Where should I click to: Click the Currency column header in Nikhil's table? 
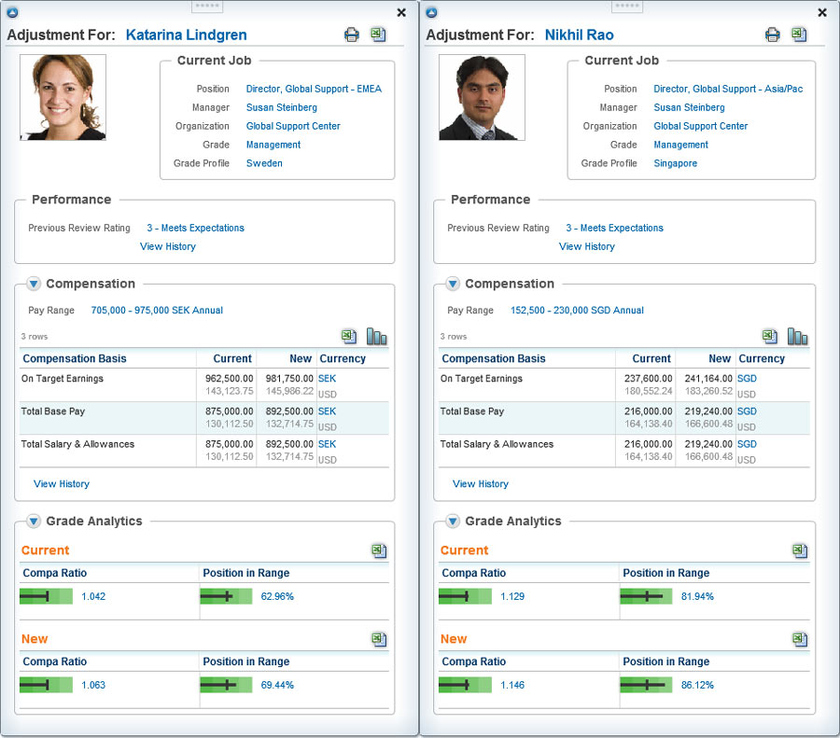click(762, 358)
